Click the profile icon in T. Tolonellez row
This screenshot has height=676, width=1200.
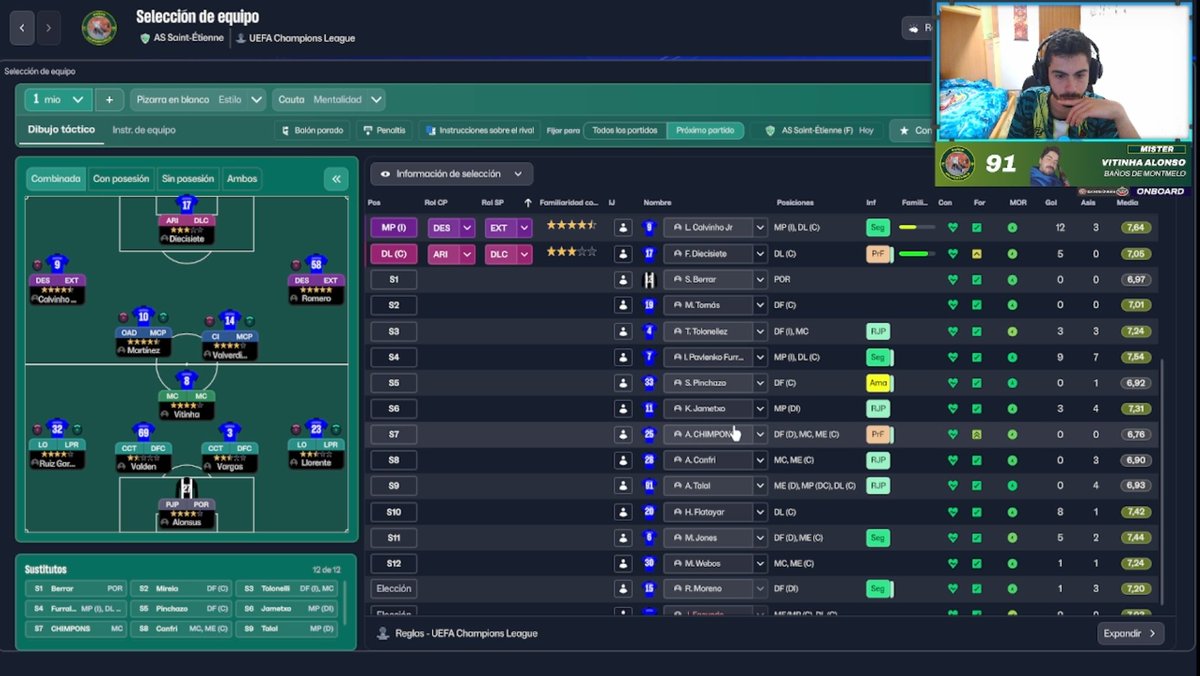(x=623, y=331)
